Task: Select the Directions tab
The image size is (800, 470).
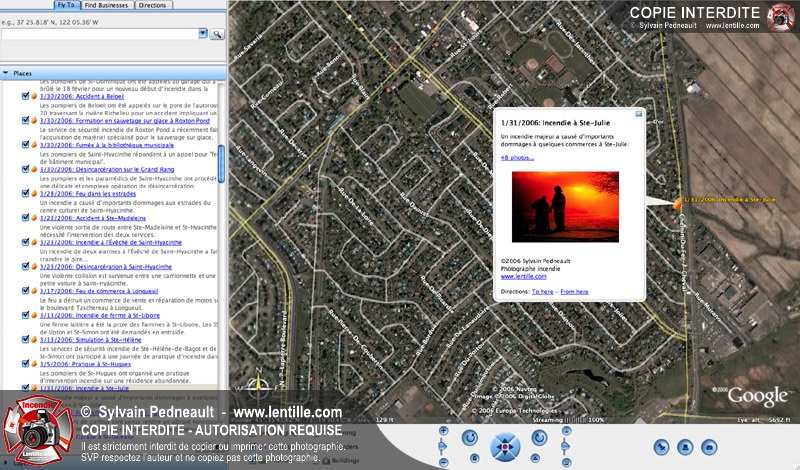Action: 153,5
